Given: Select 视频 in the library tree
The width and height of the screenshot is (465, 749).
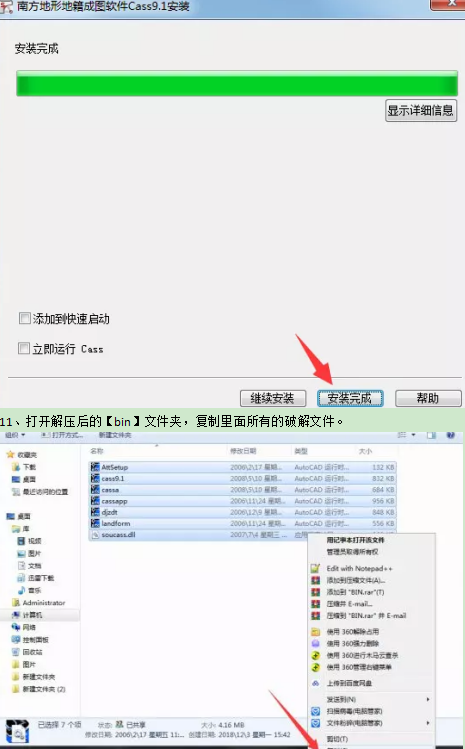Looking at the screenshot, I should [x=34, y=541].
